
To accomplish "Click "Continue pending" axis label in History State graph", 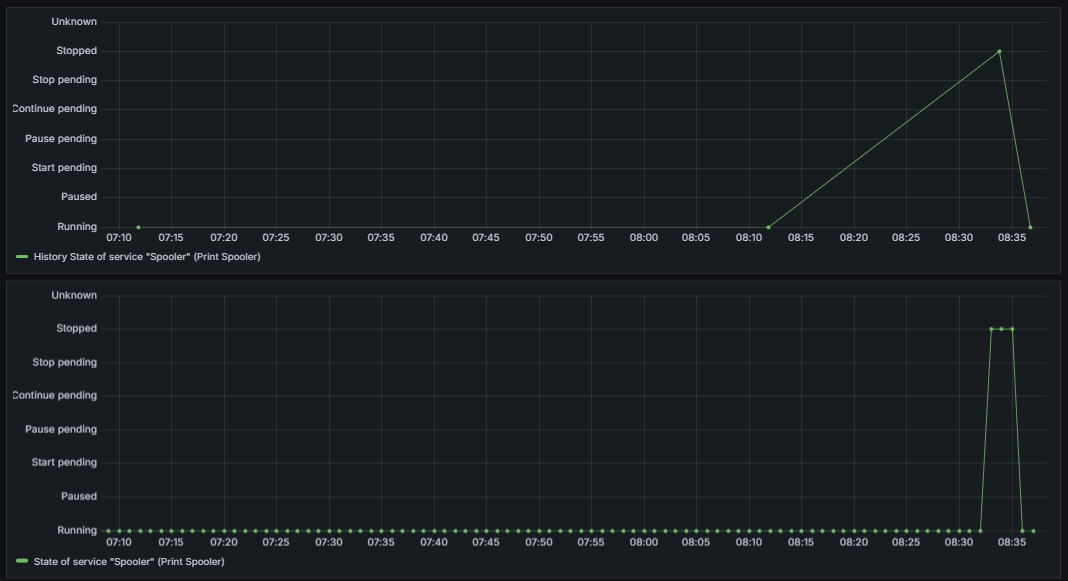I will pyautogui.click(x=54, y=109).
